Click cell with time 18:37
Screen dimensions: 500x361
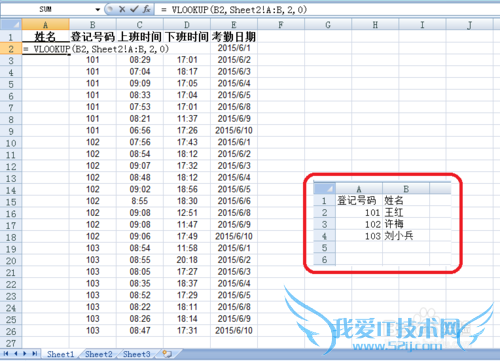pos(187,283)
